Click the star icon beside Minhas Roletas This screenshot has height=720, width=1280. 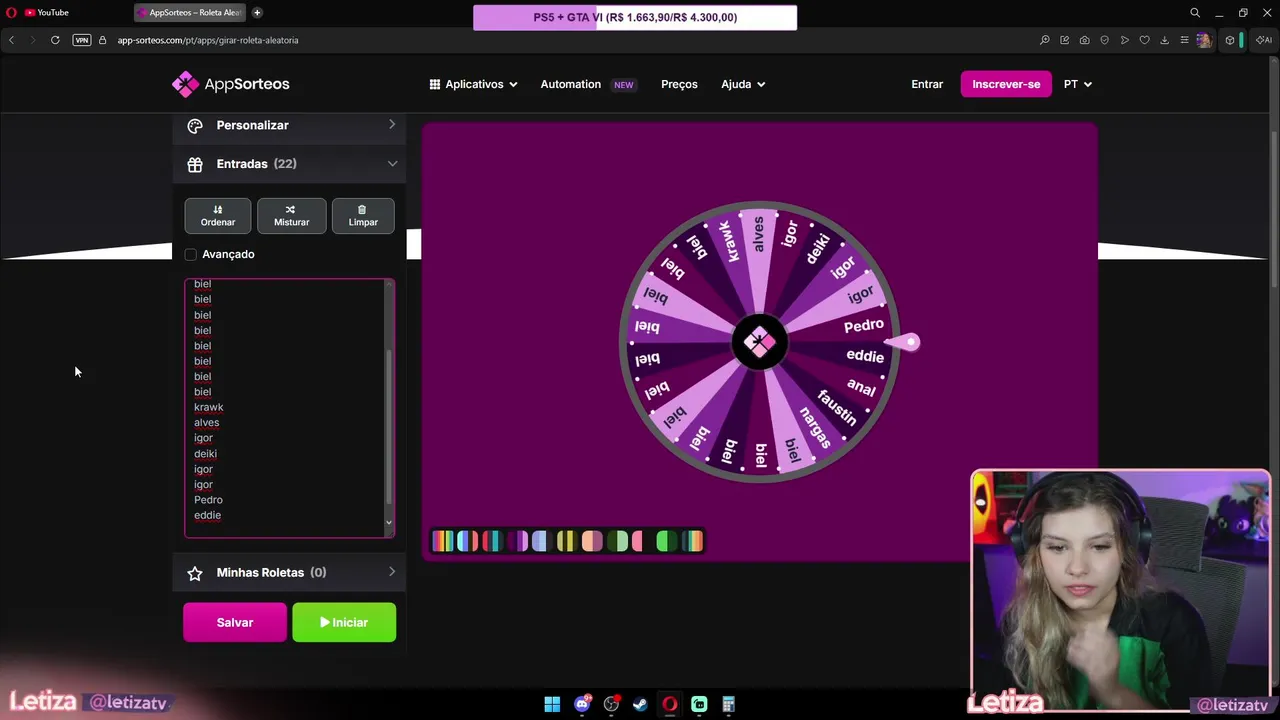coord(195,573)
